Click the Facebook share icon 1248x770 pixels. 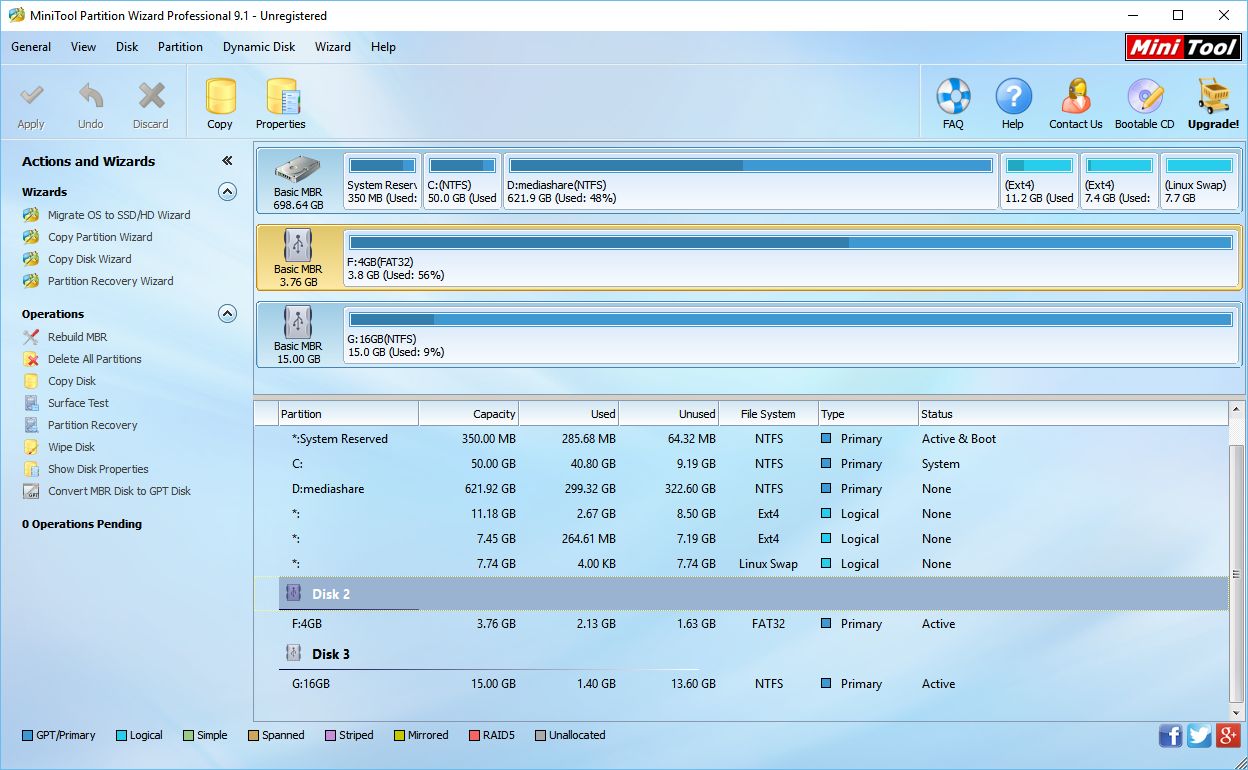coord(1170,736)
